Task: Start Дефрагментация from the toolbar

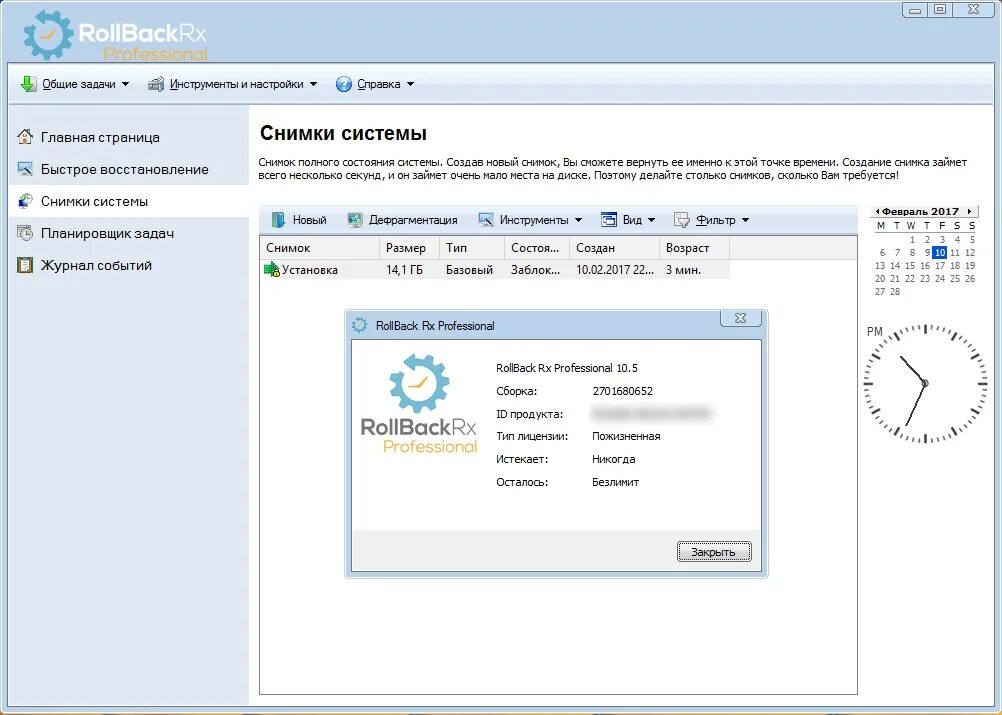Action: point(403,220)
